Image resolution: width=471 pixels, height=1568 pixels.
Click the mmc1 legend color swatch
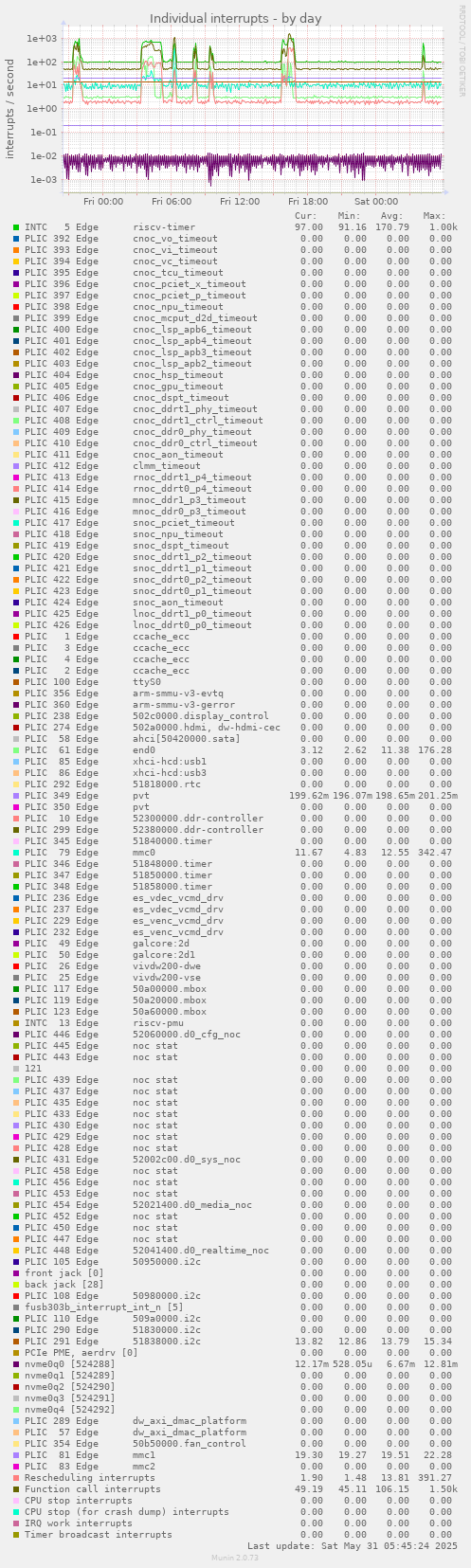16,1455
